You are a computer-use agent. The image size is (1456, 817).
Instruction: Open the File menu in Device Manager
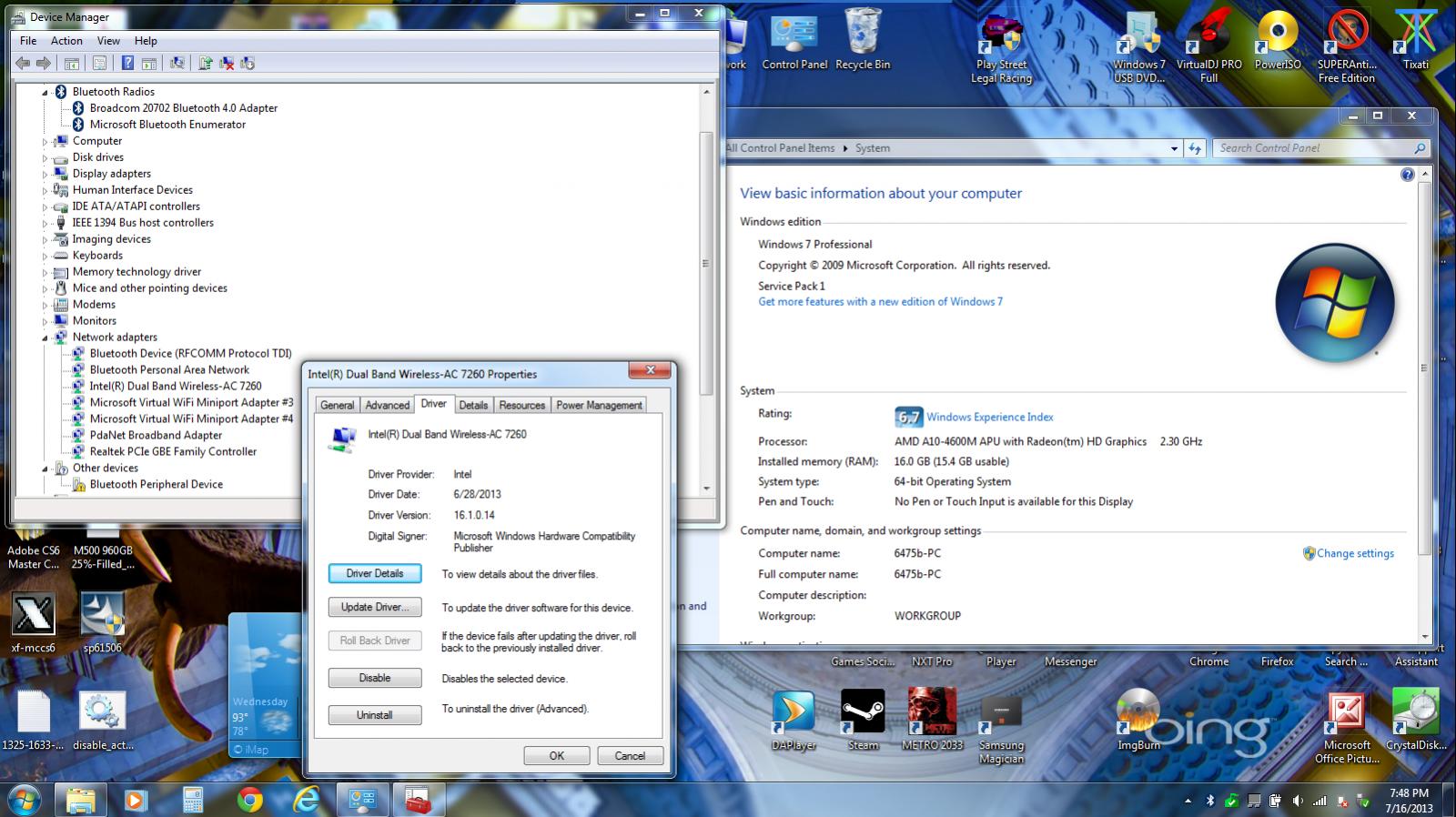point(28,40)
